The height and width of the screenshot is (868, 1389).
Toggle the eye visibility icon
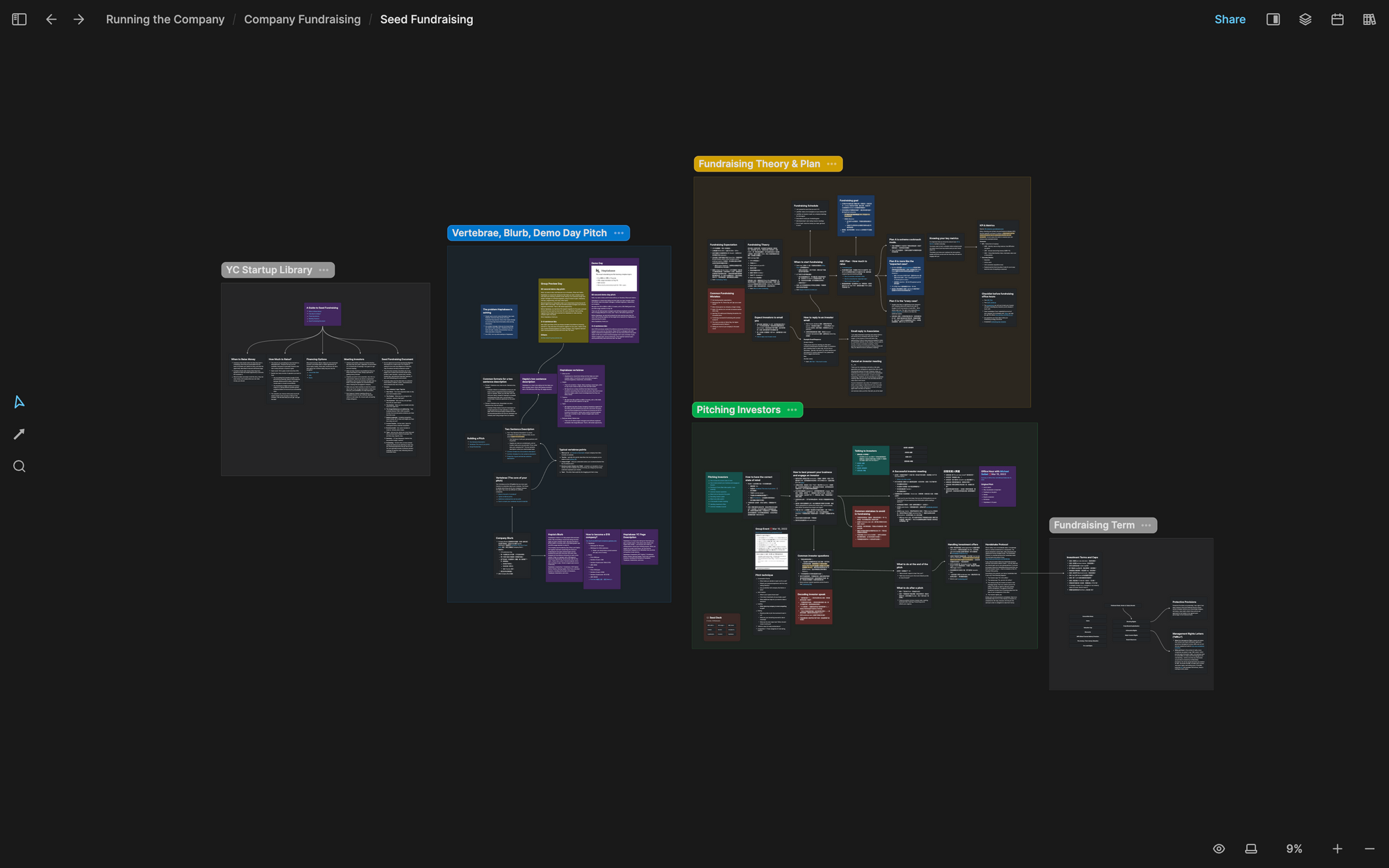tap(1219, 849)
